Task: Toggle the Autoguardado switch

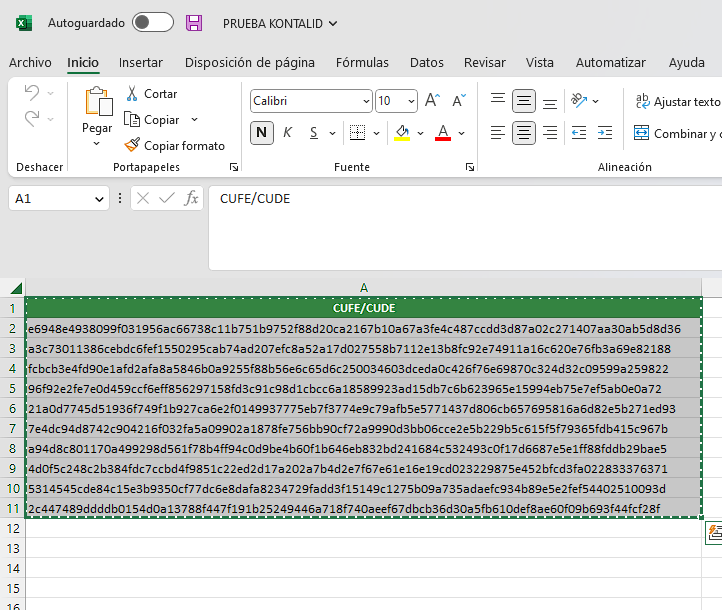Action: pos(153,23)
